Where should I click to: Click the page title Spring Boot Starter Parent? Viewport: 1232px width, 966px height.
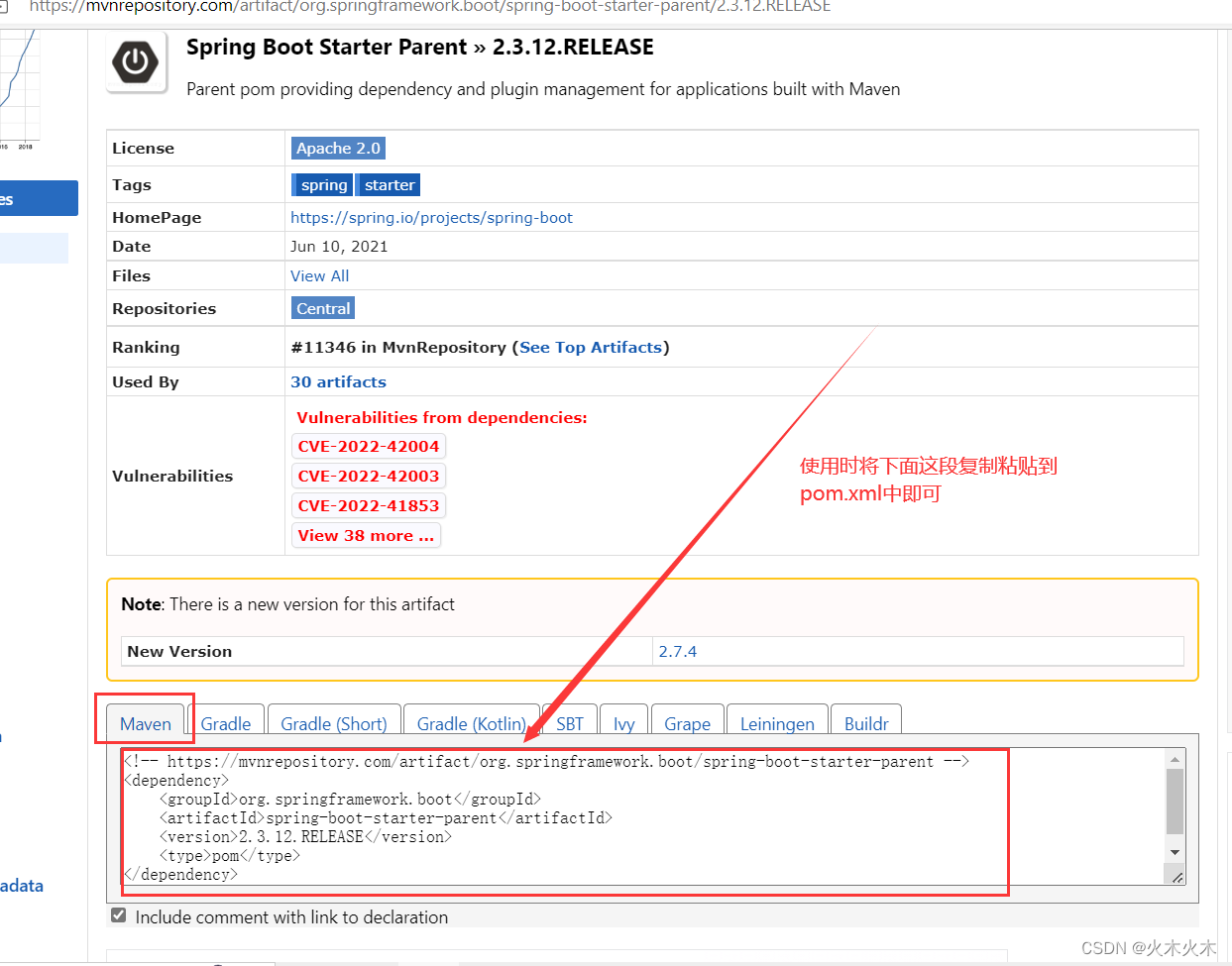(x=326, y=47)
